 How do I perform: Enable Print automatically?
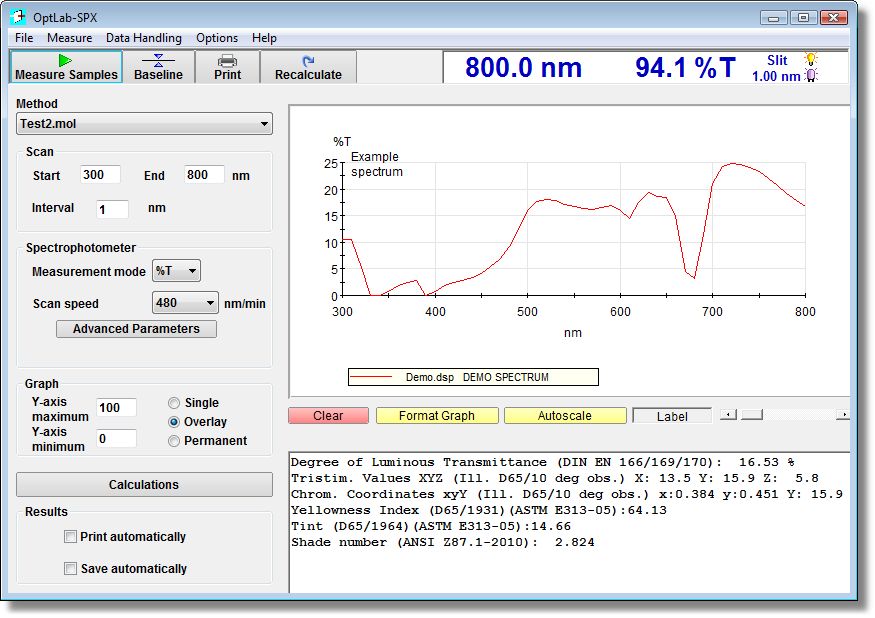(70, 536)
